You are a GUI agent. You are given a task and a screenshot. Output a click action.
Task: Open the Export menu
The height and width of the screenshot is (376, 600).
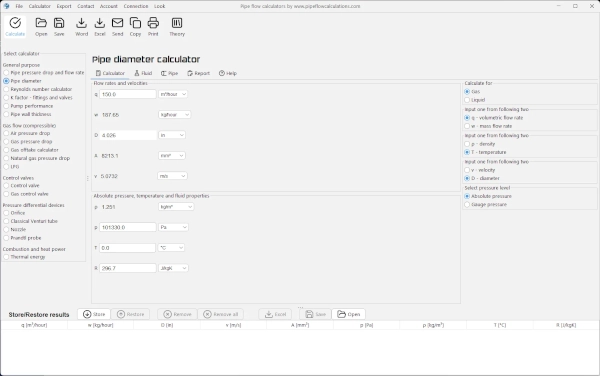coord(64,6)
